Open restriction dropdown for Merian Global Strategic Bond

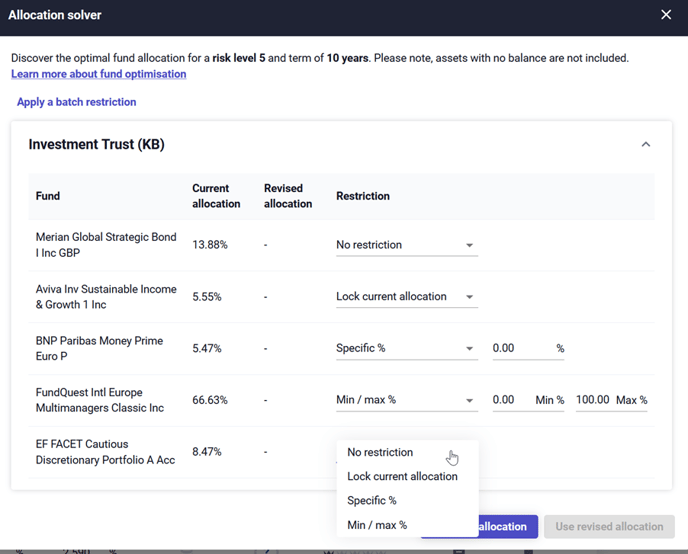coord(406,245)
